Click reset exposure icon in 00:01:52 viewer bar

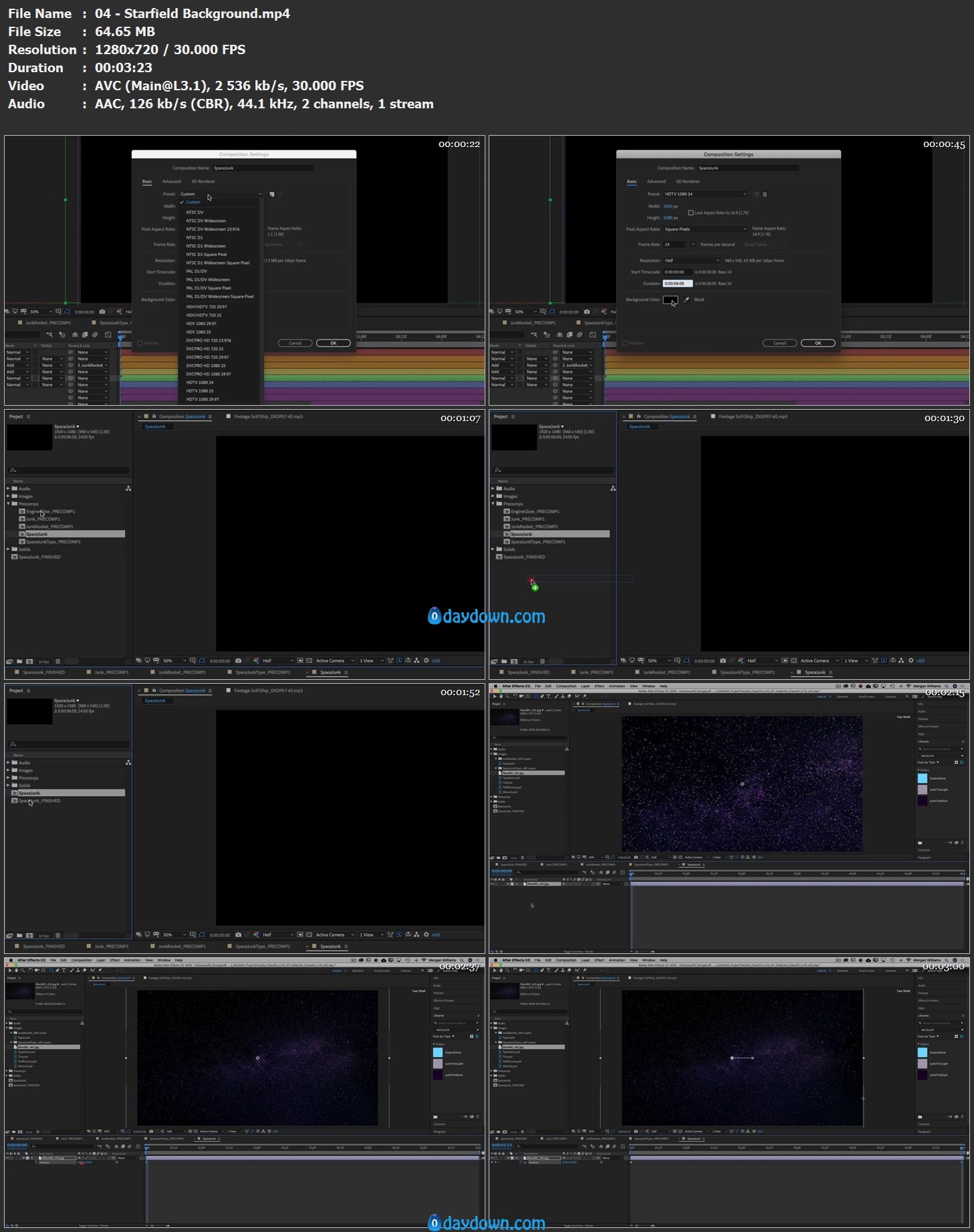pyautogui.click(x=427, y=935)
